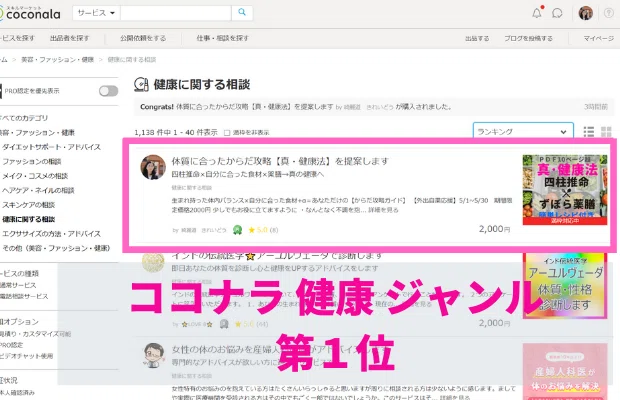This screenshot has width=620, height=400.
Task: Select すべてのカテゴリ in the sidebar
Action: pos(24,118)
